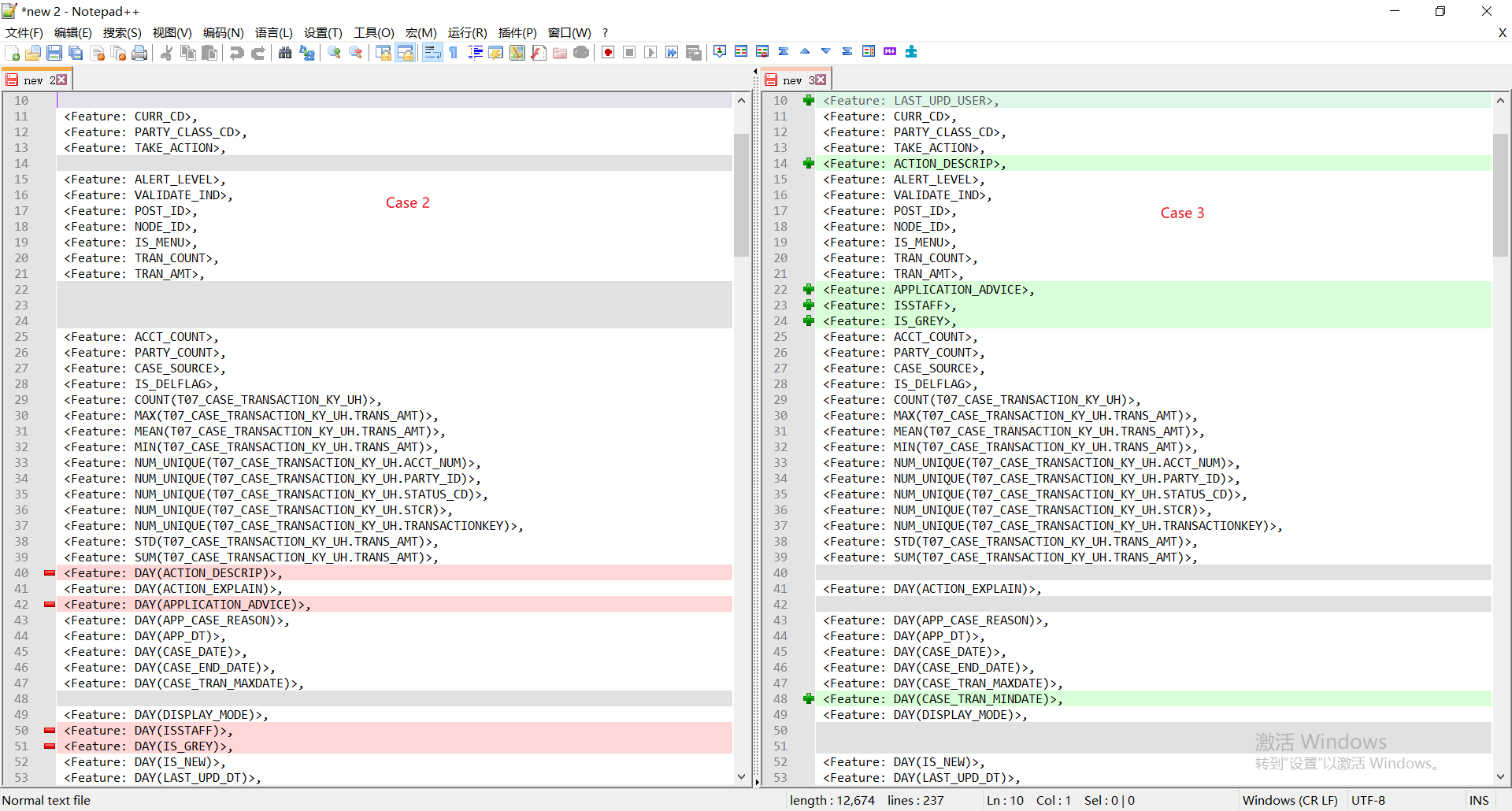Cut selection with the scissors icon
This screenshot has width=1512, height=811.
tap(166, 53)
